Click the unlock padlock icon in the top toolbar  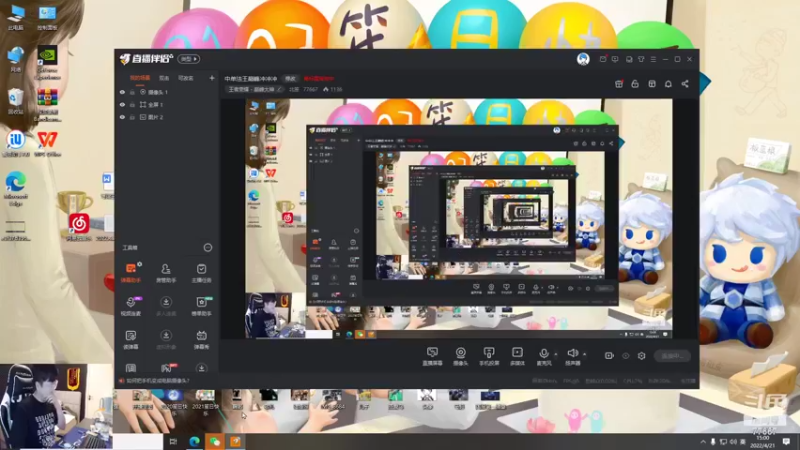click(x=635, y=84)
